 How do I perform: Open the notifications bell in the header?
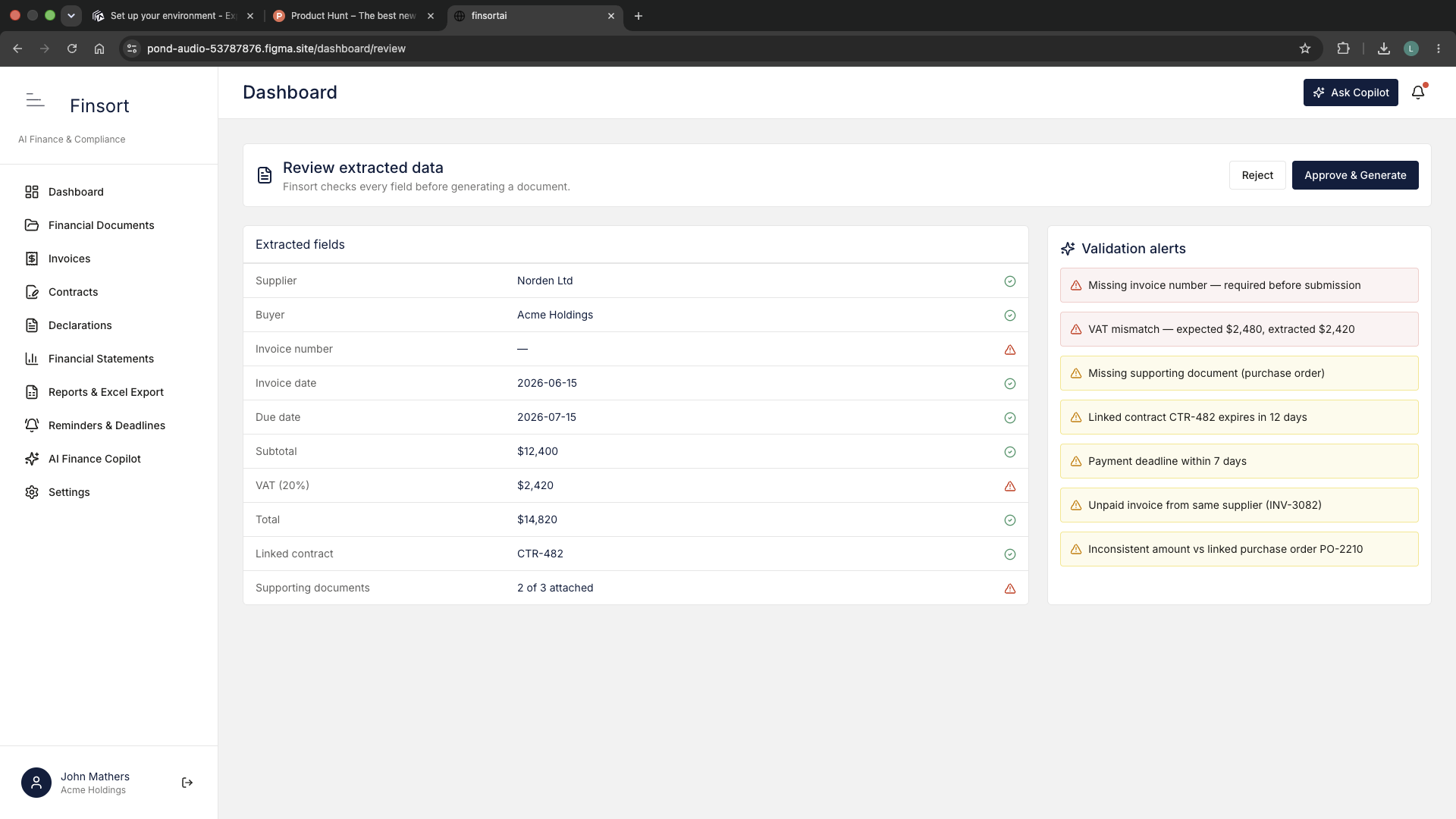(x=1418, y=93)
